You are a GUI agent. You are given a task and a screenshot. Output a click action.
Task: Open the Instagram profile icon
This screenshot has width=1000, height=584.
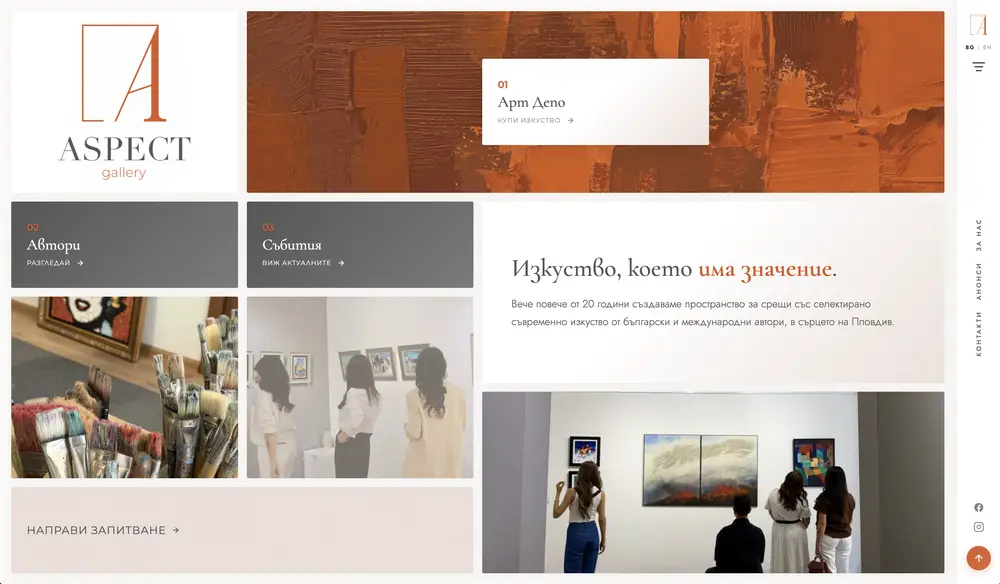(978, 527)
